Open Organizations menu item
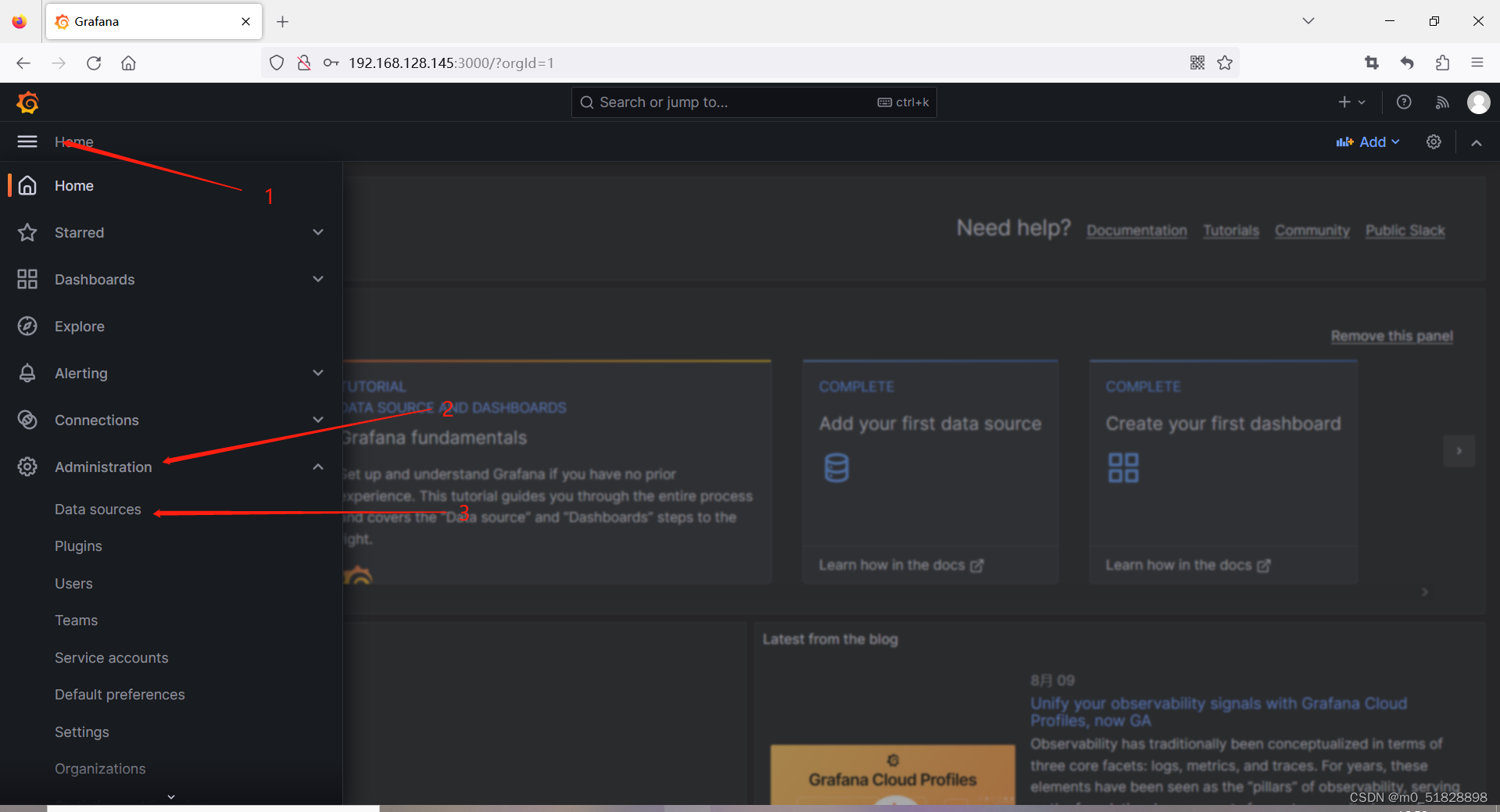This screenshot has height=812, width=1500. tap(100, 769)
